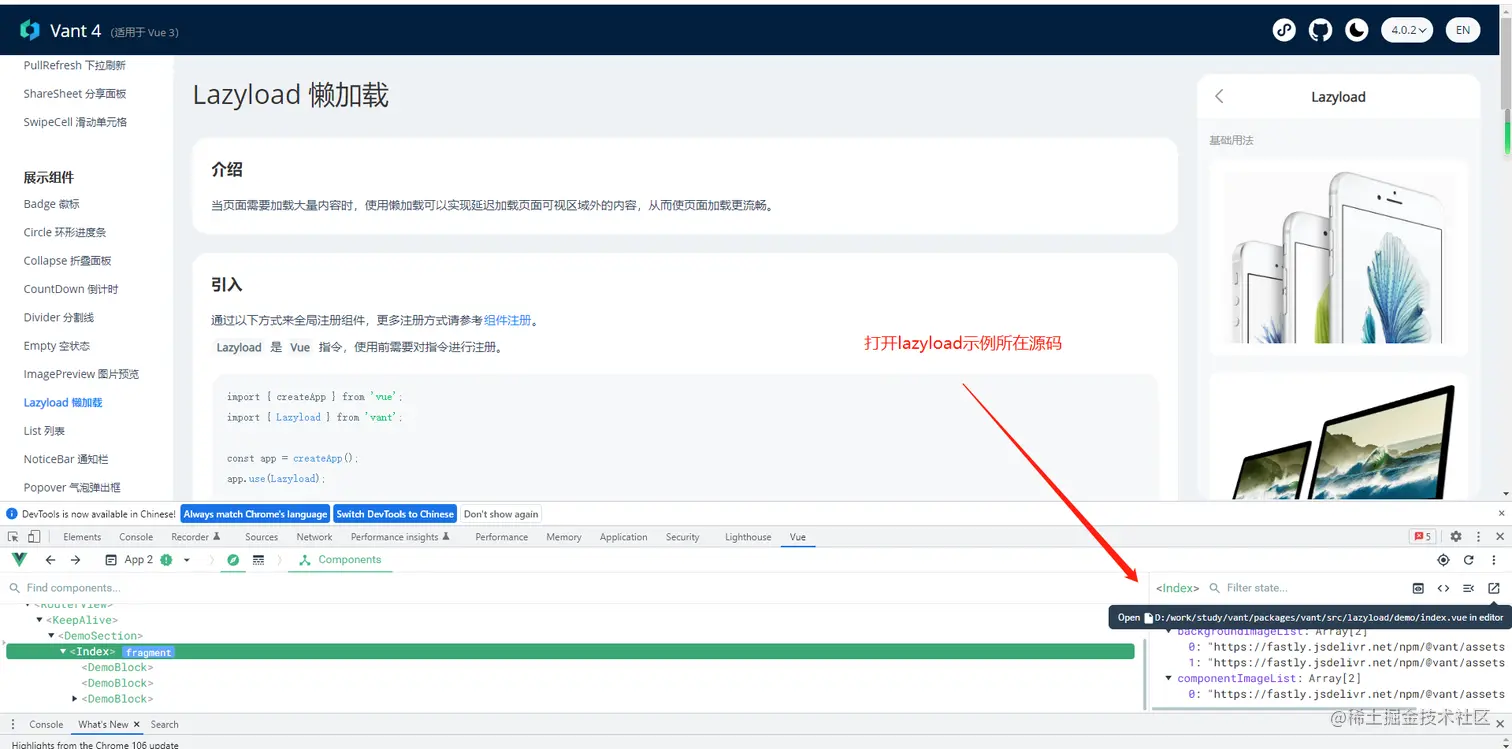
Task: Open ShareSheet 分享面板 in sidebar
Action: point(75,94)
